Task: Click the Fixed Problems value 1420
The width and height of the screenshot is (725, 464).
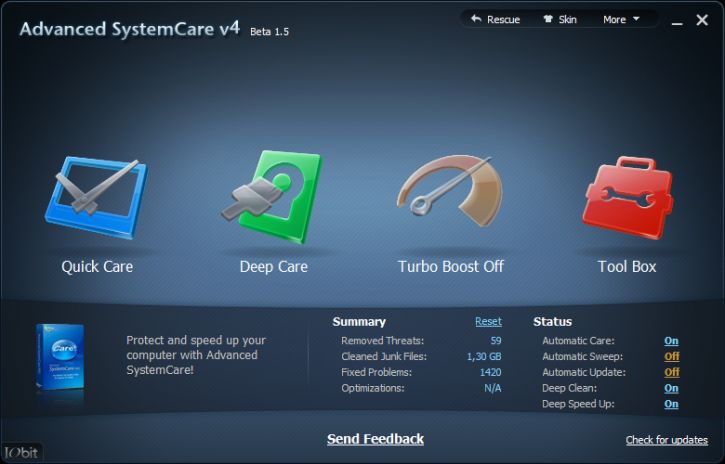Action: pos(491,372)
